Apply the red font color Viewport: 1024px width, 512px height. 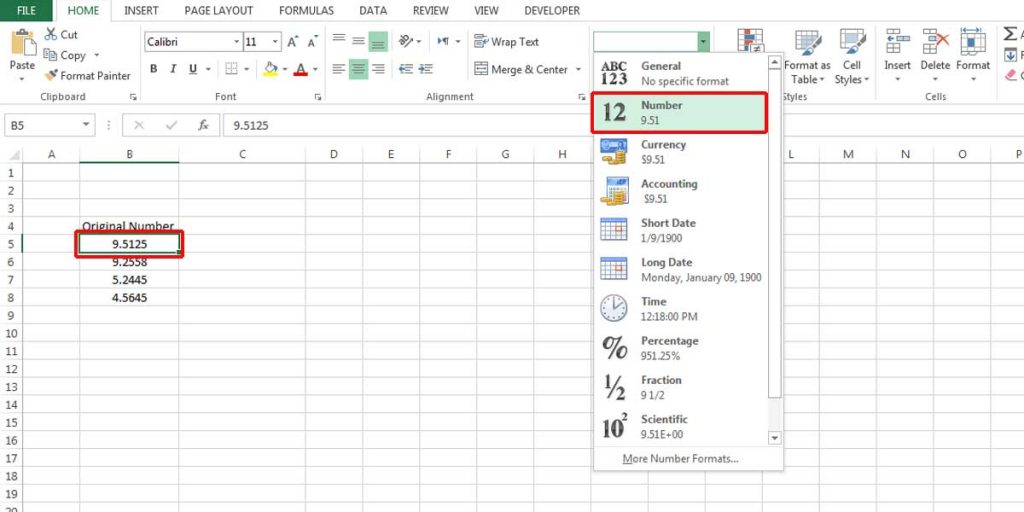pyautogui.click(x=300, y=69)
